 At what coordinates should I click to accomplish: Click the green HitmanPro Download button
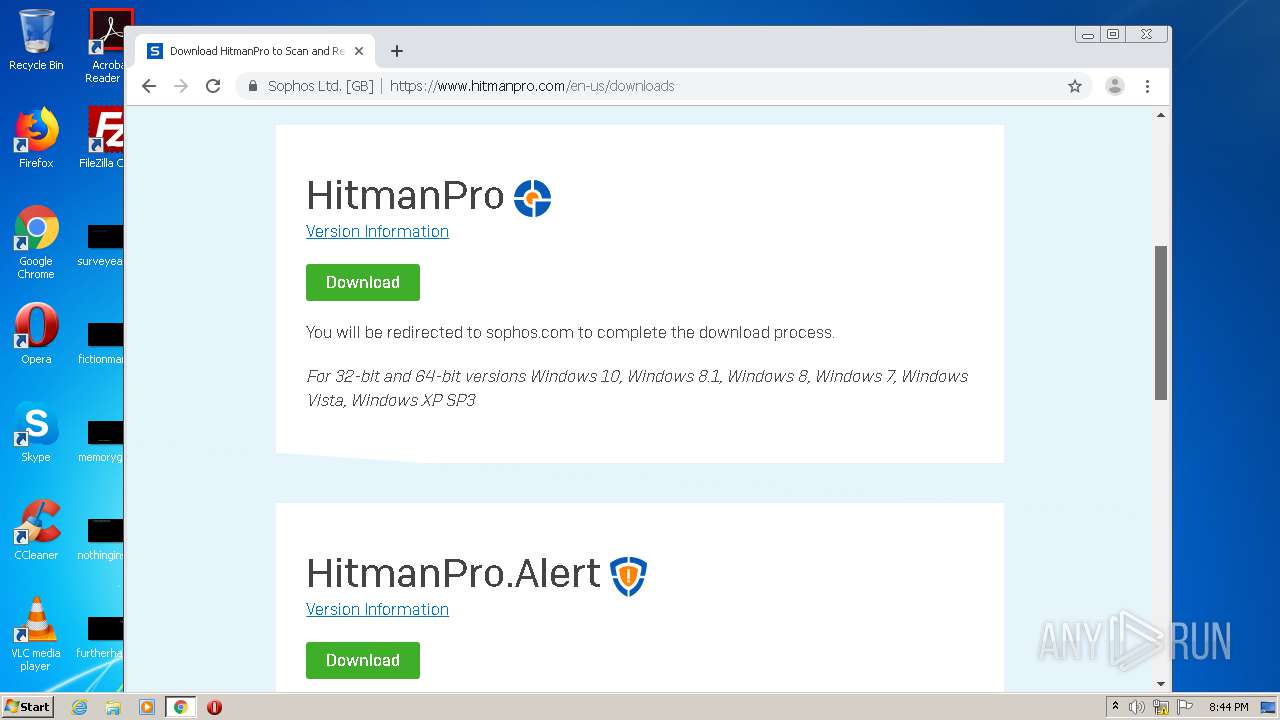(363, 282)
